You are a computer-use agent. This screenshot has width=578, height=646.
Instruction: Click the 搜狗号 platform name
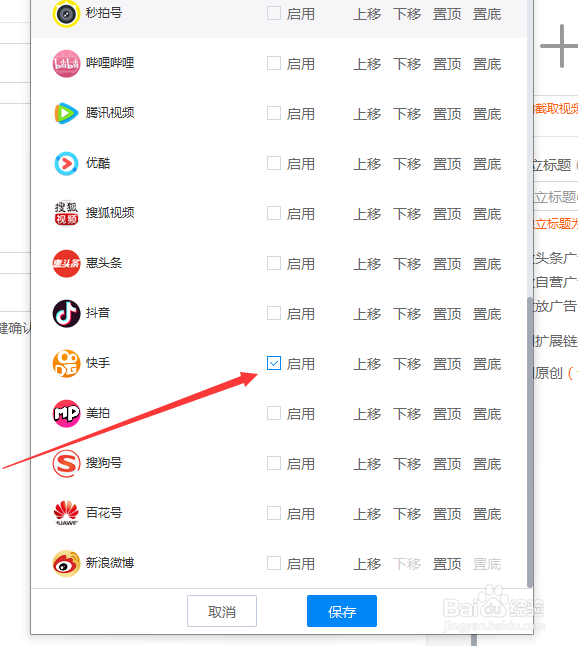point(104,463)
